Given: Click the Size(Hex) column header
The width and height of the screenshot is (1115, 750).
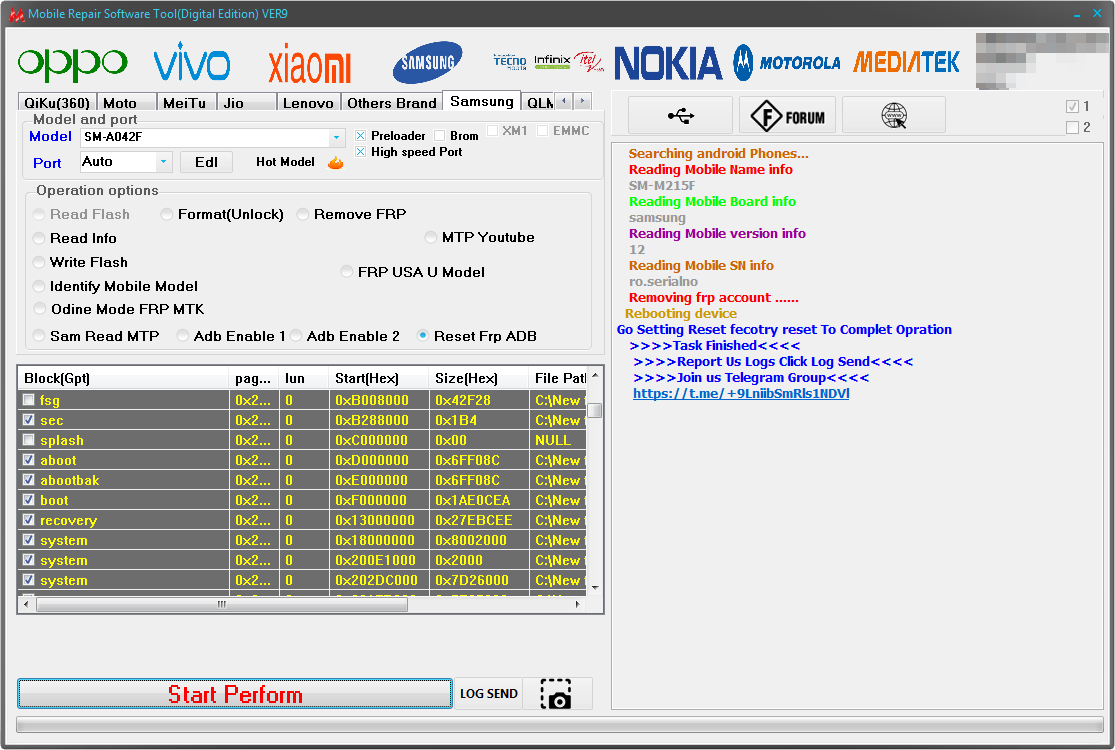Looking at the screenshot, I should tap(478, 378).
